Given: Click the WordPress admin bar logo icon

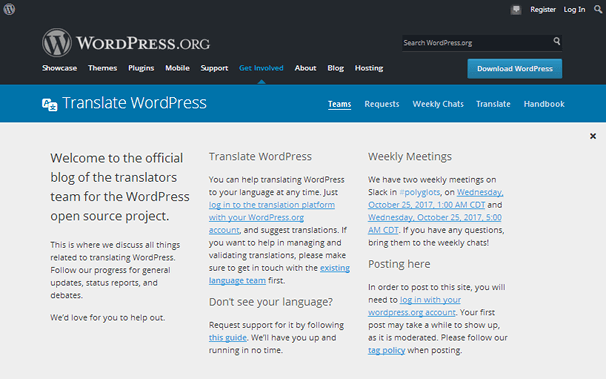Looking at the screenshot, I should click(9, 9).
